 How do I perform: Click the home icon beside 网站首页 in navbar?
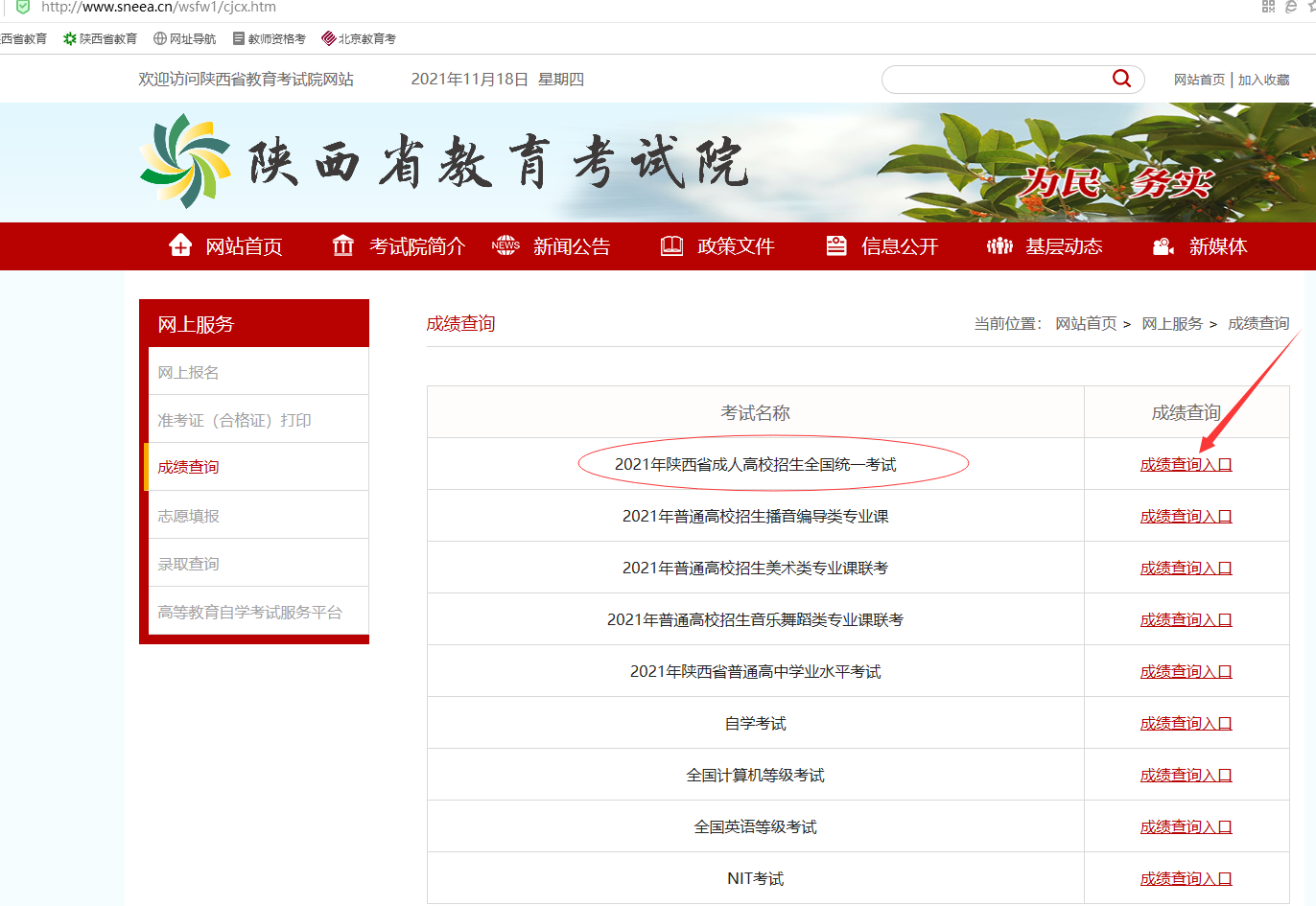coord(180,246)
